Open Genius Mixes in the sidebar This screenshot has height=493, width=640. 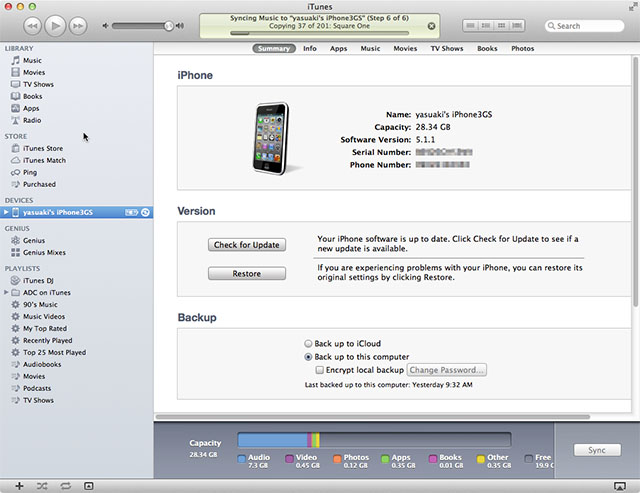[x=45, y=252]
